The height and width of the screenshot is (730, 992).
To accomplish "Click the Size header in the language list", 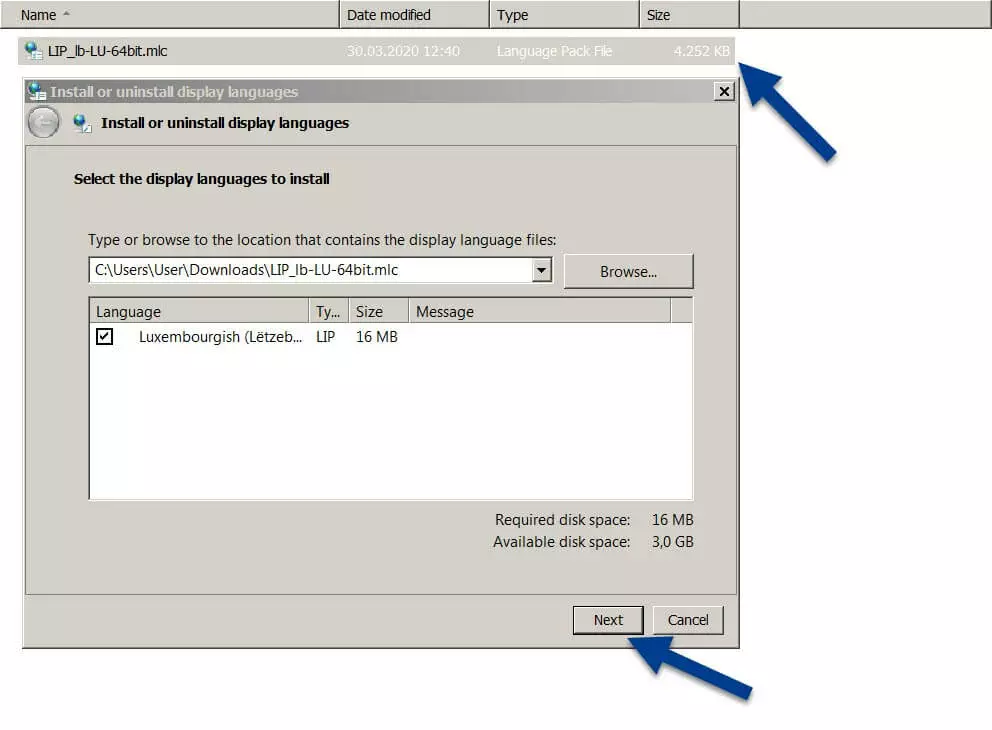I will point(378,312).
